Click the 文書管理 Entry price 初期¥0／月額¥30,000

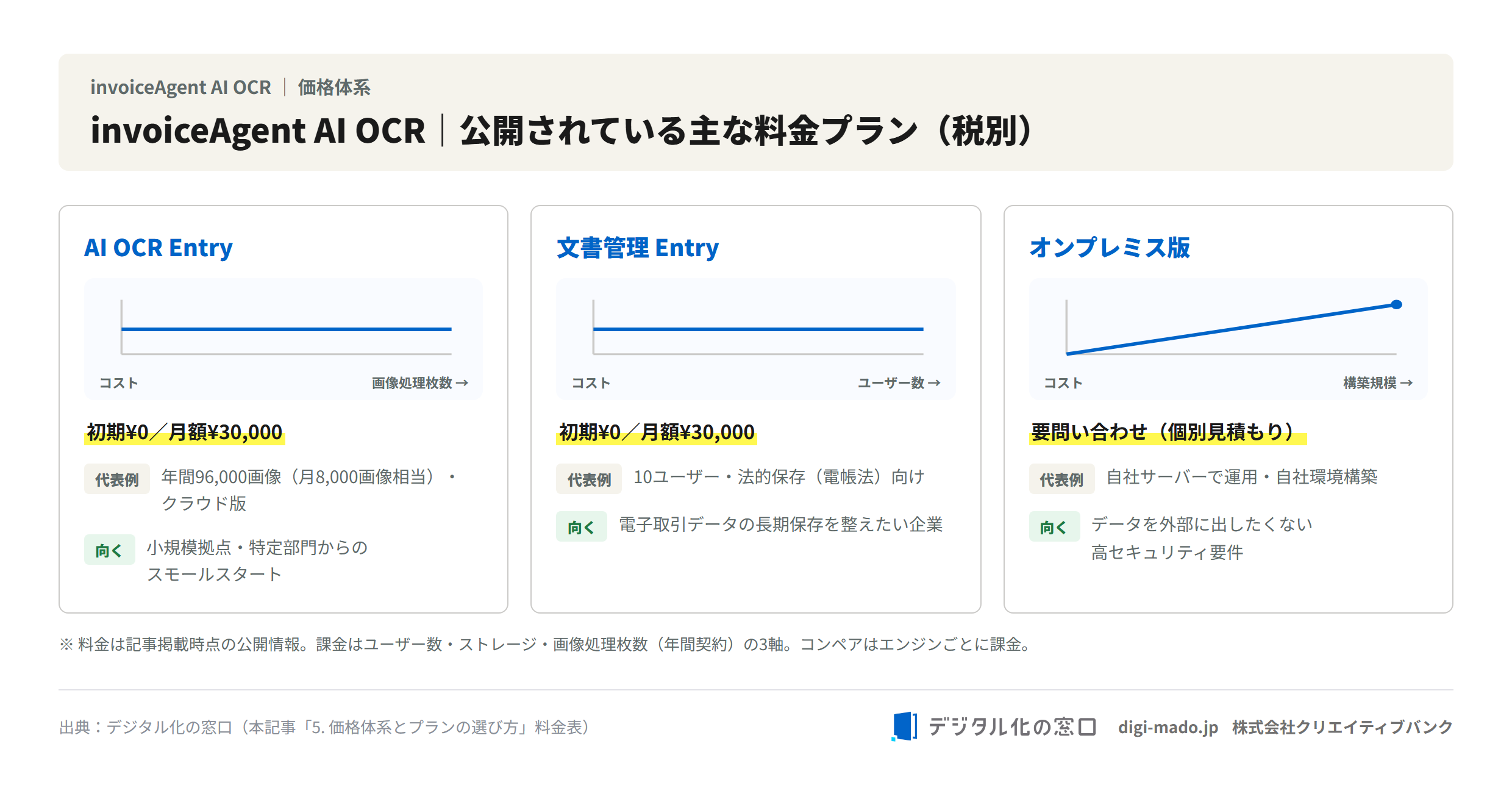tap(657, 432)
